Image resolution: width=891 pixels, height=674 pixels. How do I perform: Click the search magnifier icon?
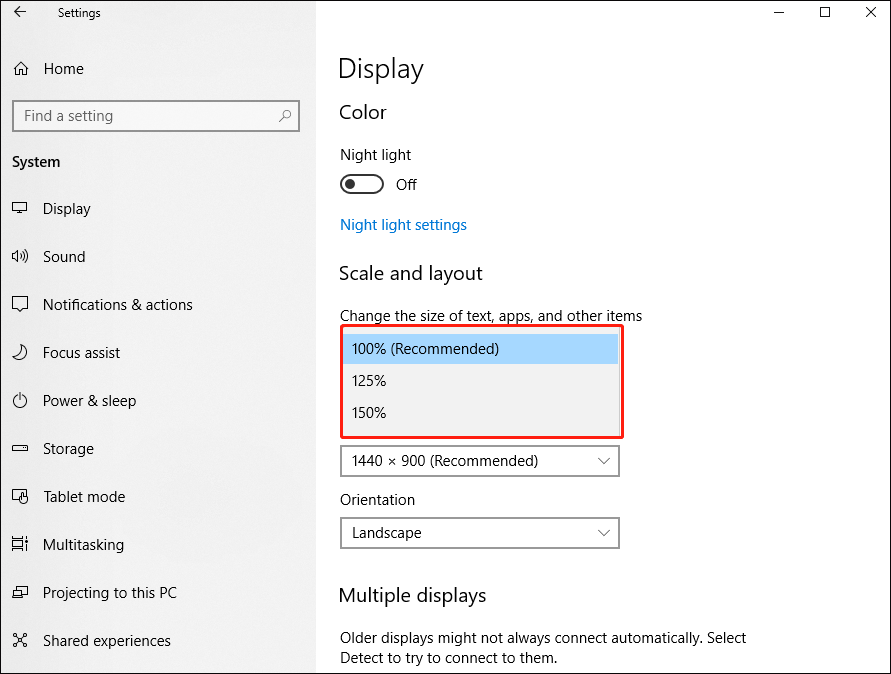pos(285,116)
